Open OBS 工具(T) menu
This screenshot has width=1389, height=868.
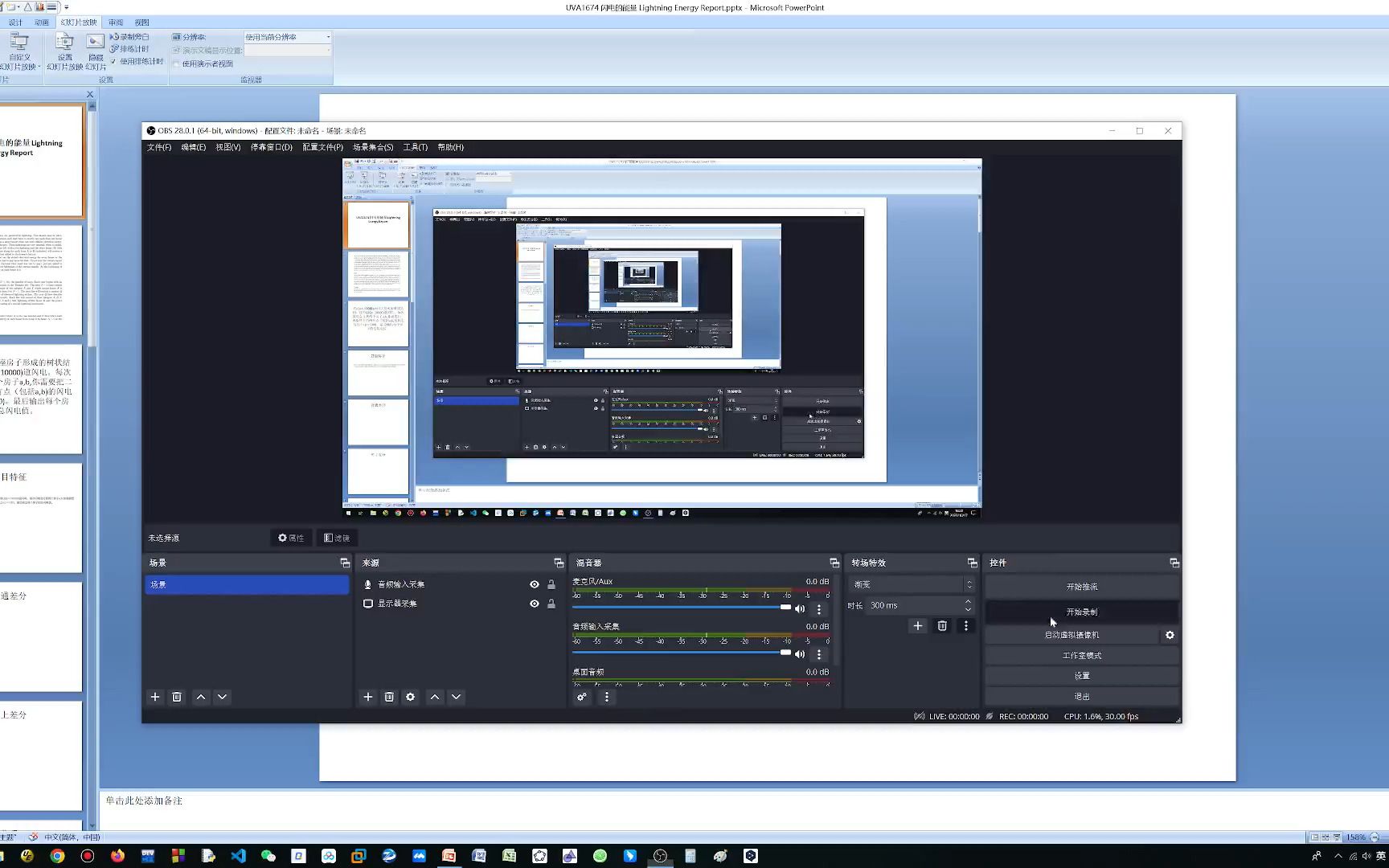[x=416, y=147]
